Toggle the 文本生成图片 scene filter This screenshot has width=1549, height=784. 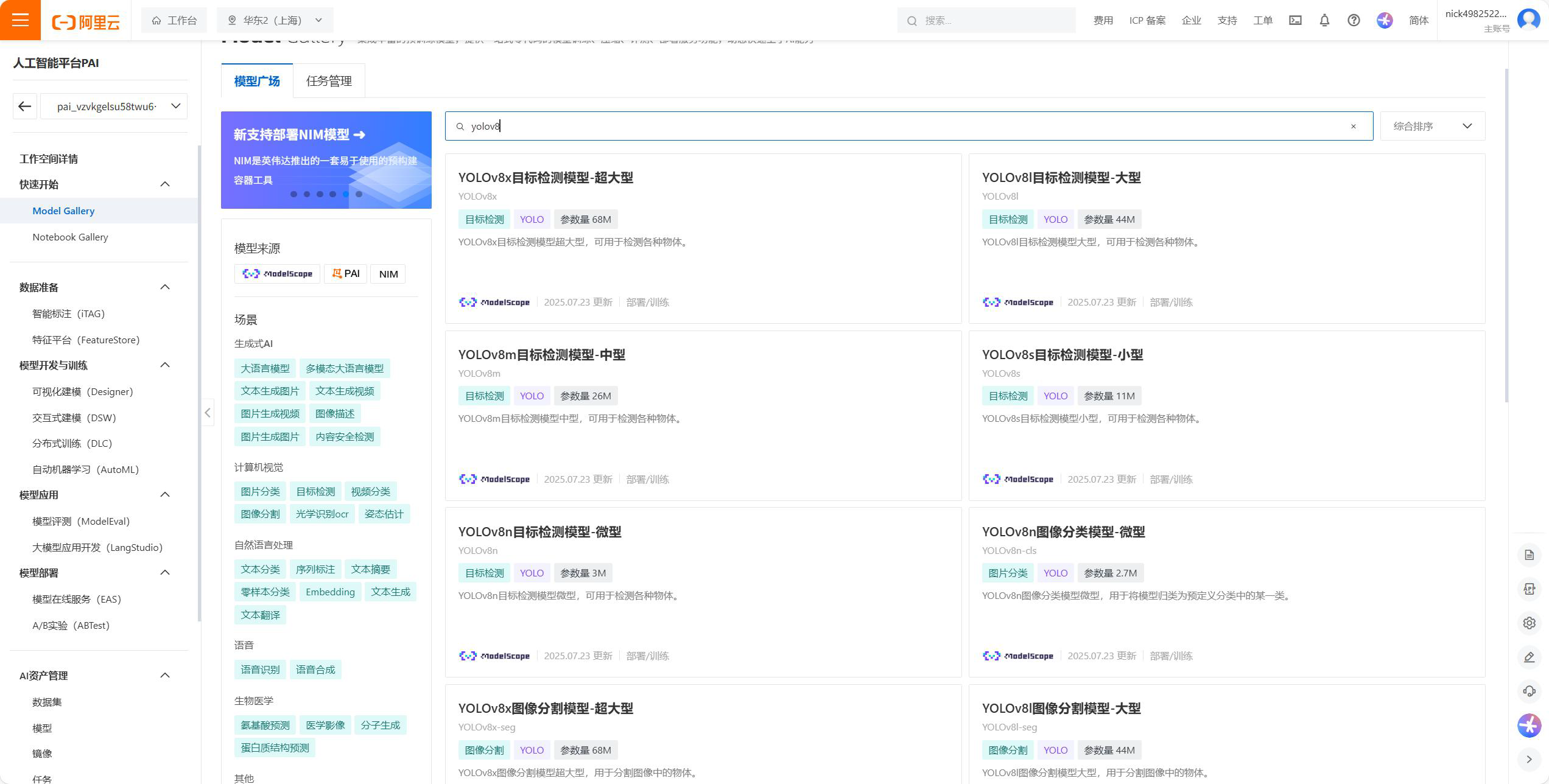click(x=270, y=391)
